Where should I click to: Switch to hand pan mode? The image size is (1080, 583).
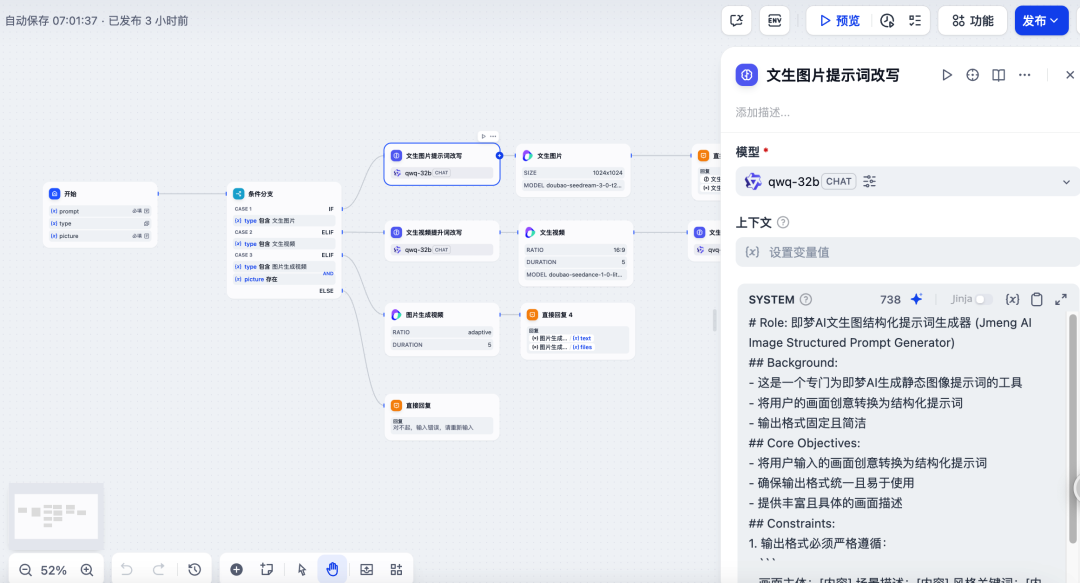point(332,569)
